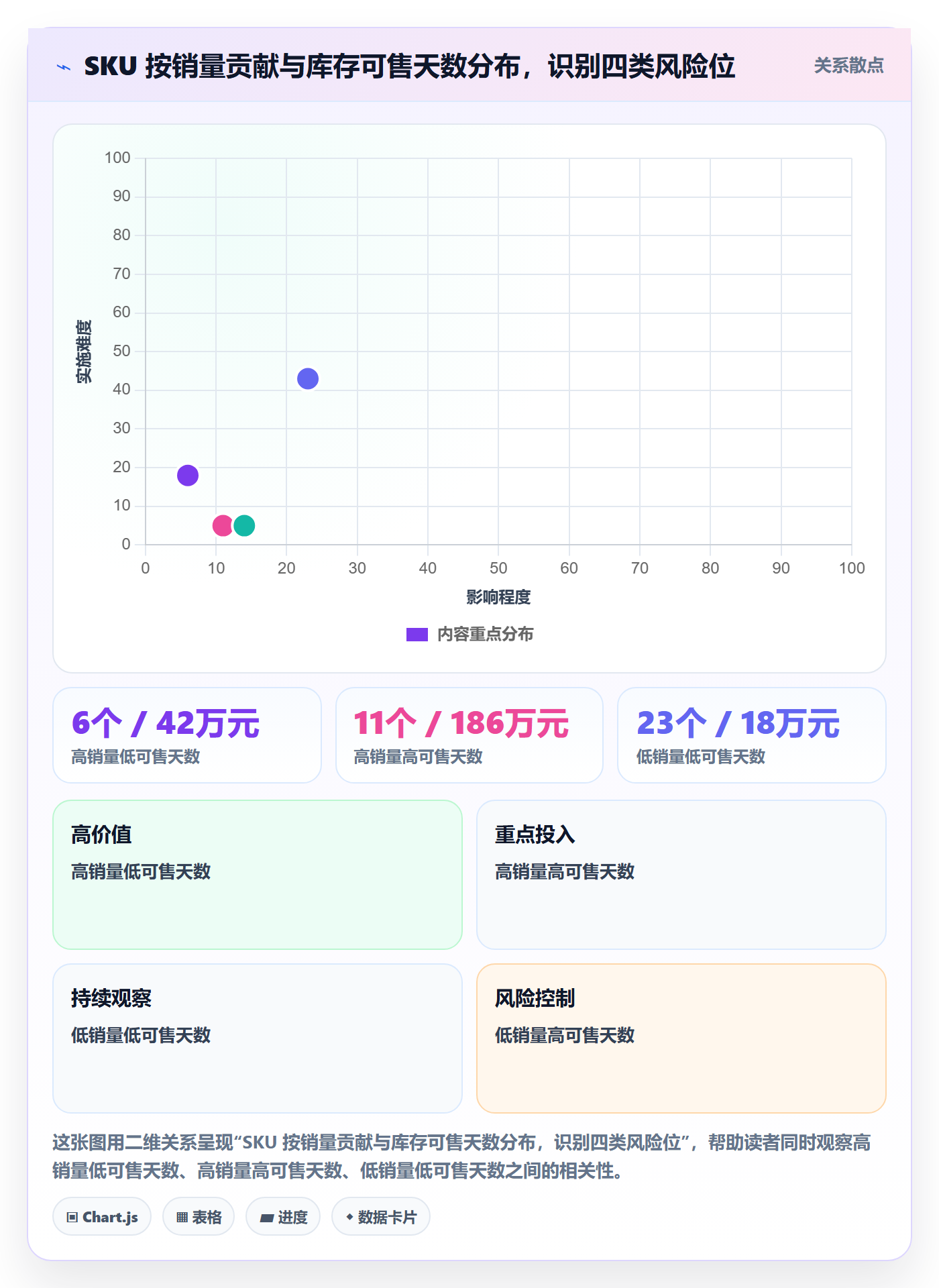Open the 风险控制 quadrant card
939x1288 pixels.
[681, 1038]
